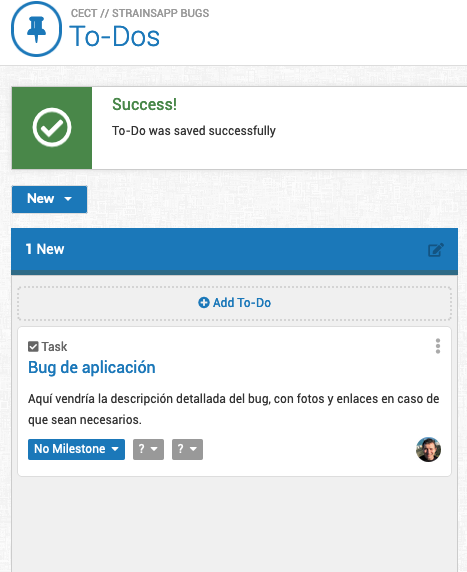This screenshot has width=467, height=572.
Task: Click the task description text
Action: (x=234, y=409)
